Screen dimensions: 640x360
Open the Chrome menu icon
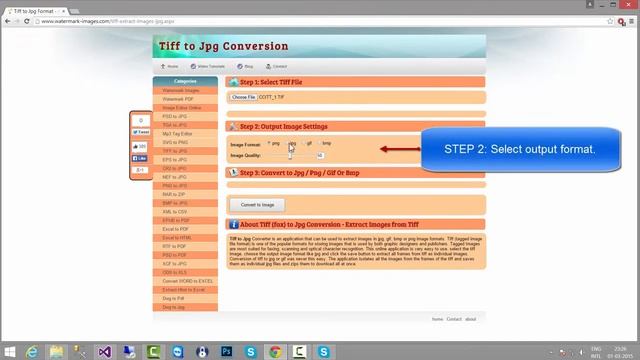[x=632, y=21]
